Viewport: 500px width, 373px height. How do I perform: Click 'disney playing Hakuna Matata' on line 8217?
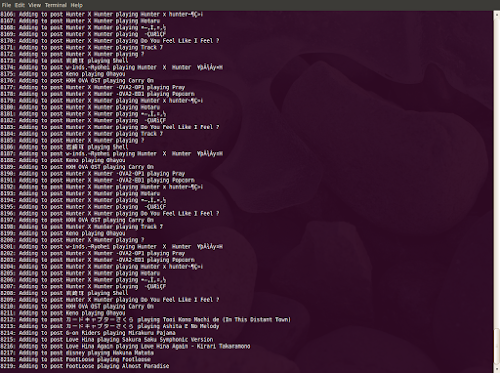click(x=110, y=353)
